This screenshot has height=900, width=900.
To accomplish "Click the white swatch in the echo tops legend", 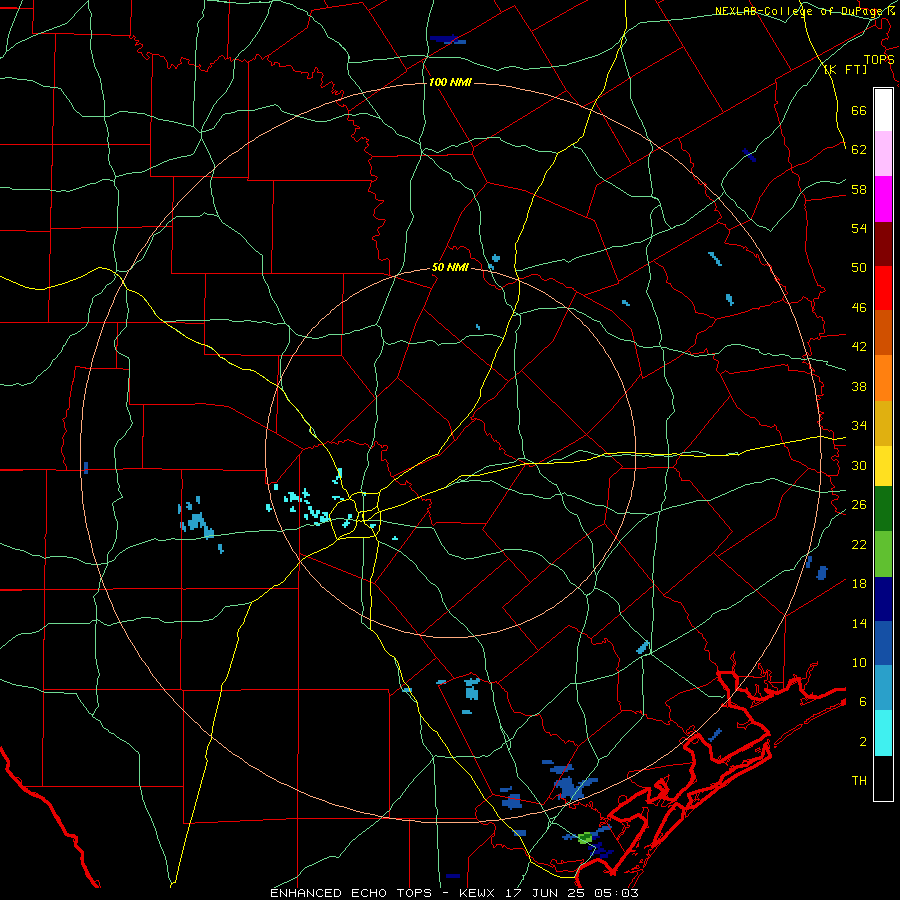I will point(883,110).
